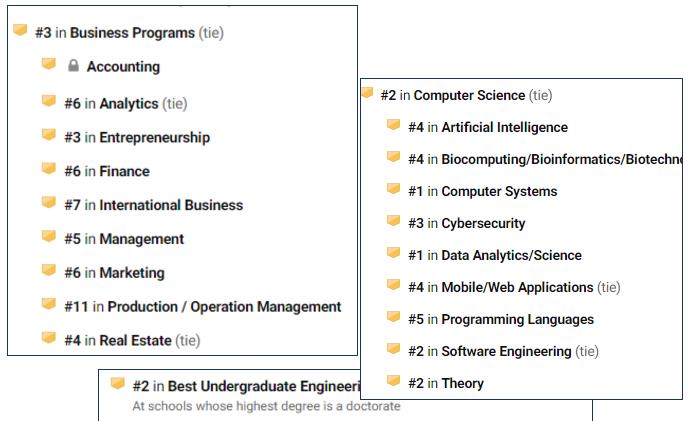The image size is (688, 421).
Task: Open the Software Engineering ranking
Action: tap(503, 352)
